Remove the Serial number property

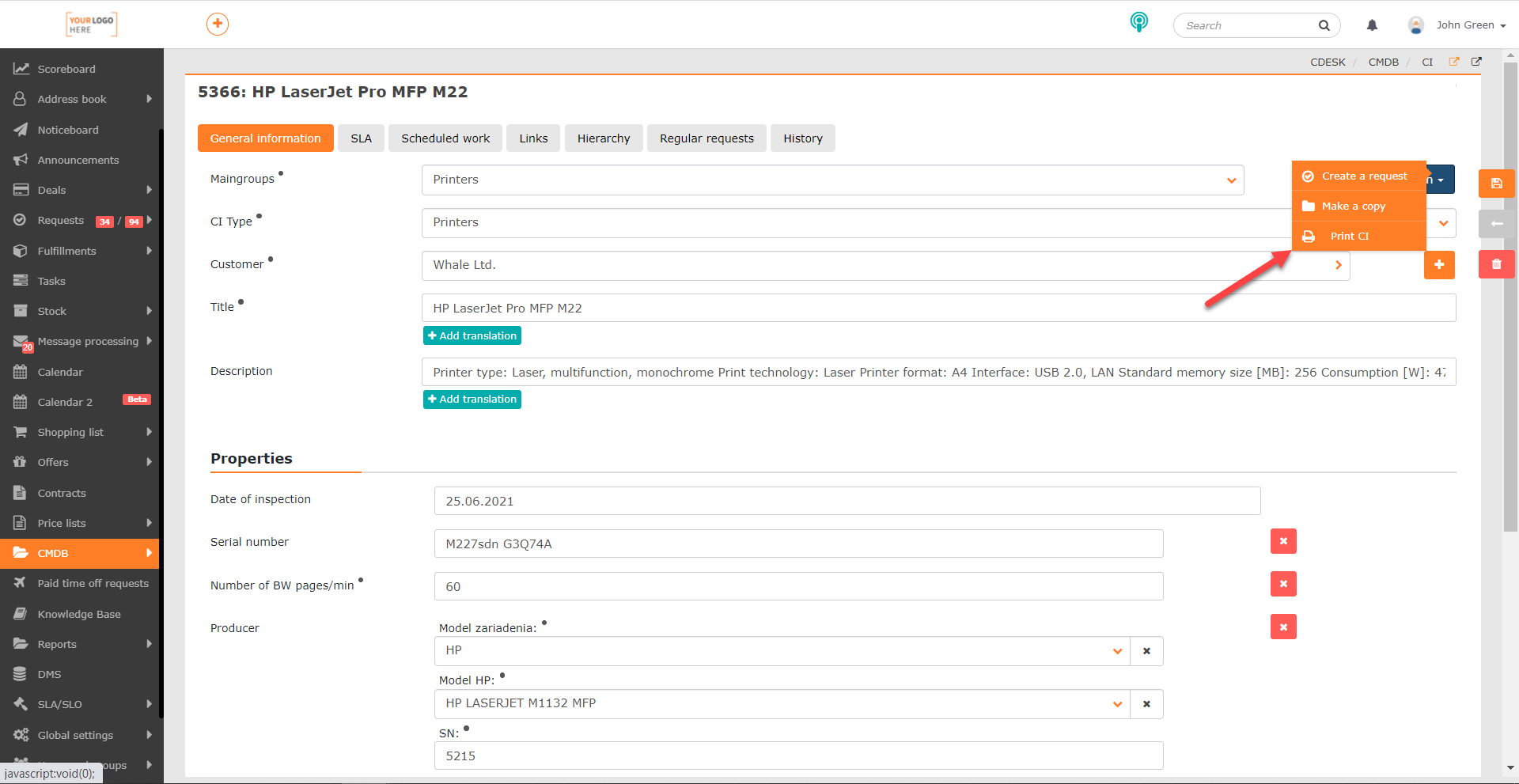coord(1283,541)
